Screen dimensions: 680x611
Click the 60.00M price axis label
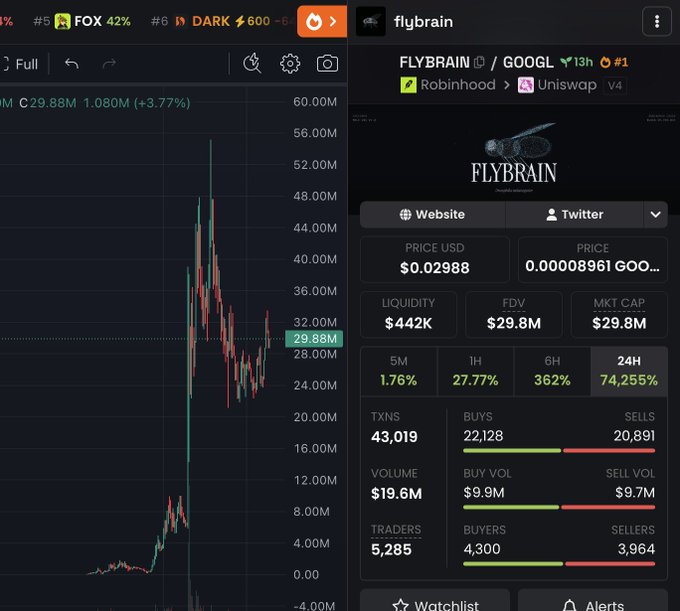(315, 102)
